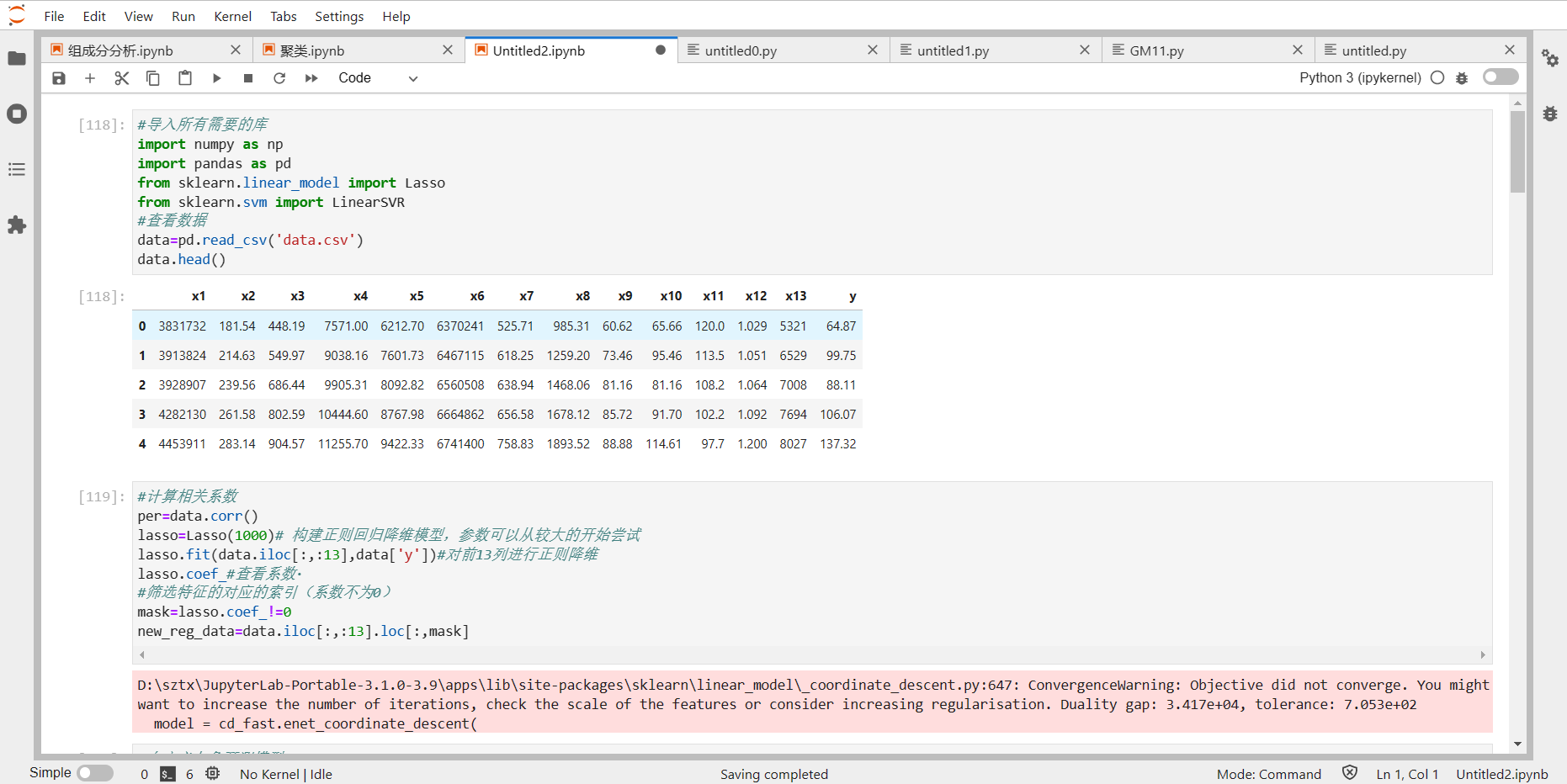Image resolution: width=1567 pixels, height=784 pixels.
Task: Open the Settings menu
Action: [339, 16]
